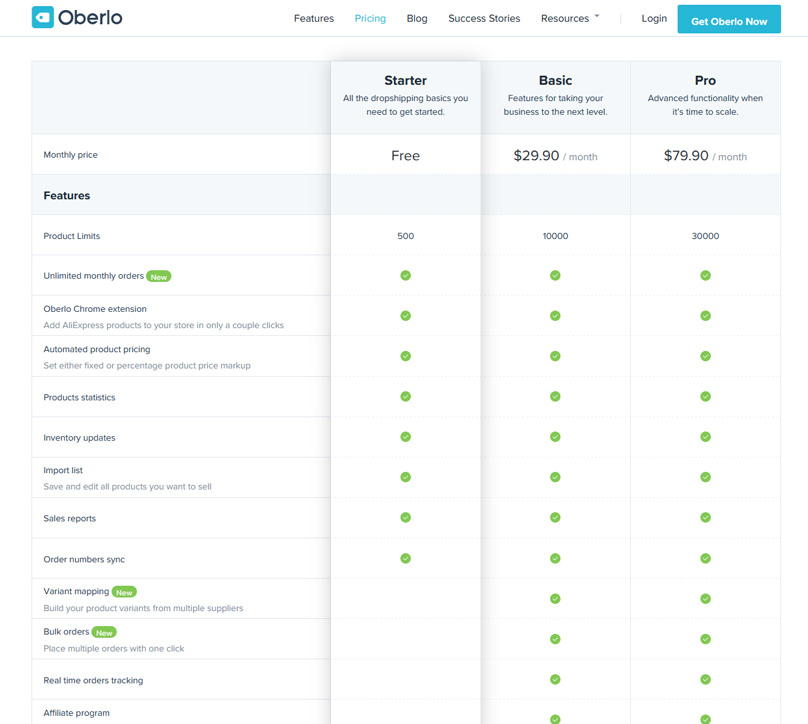This screenshot has width=808, height=724.
Task: Click Basic checkmark for Real time orders tracking
Action: point(555,679)
